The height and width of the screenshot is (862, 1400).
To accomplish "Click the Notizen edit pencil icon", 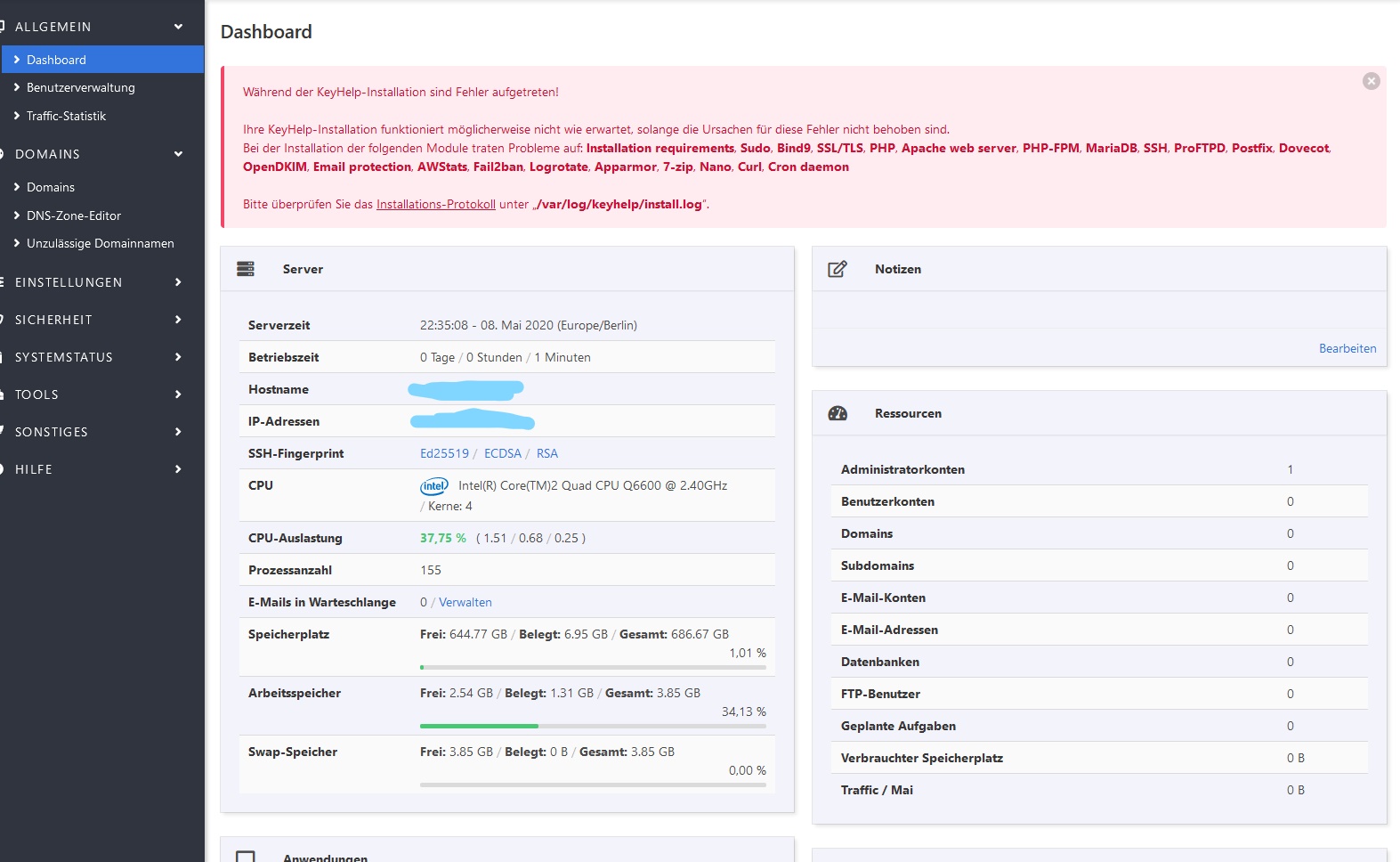I will pyautogui.click(x=838, y=269).
